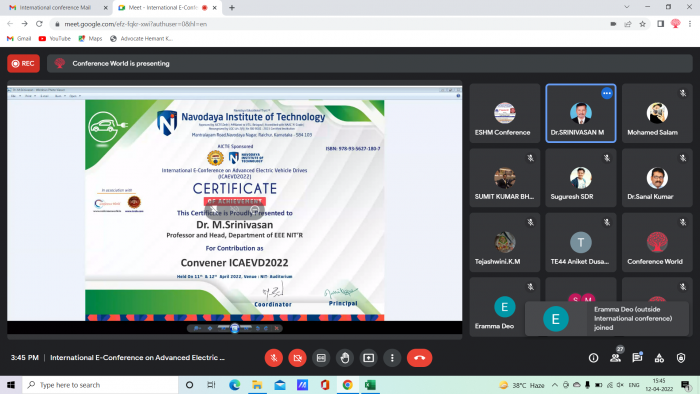The width and height of the screenshot is (700, 394).
Task: Open activities shapes icon
Action: click(659, 358)
